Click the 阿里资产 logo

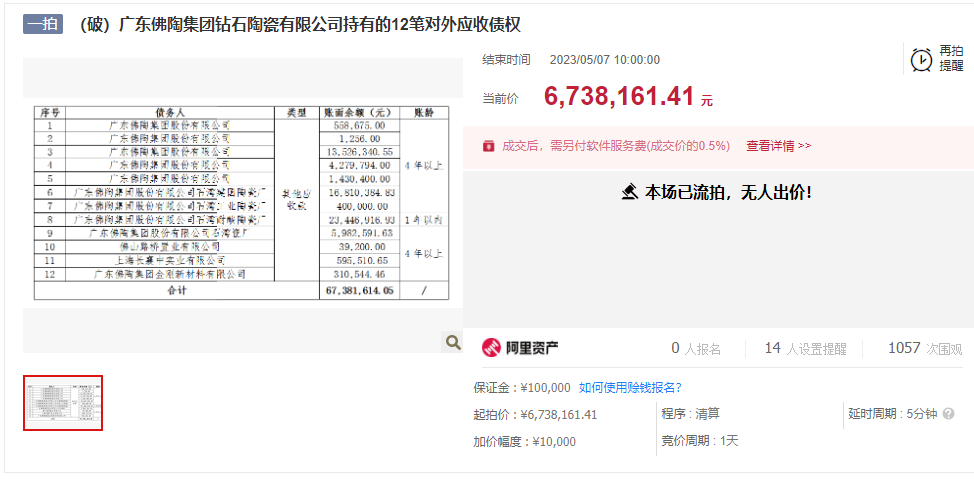(521, 348)
